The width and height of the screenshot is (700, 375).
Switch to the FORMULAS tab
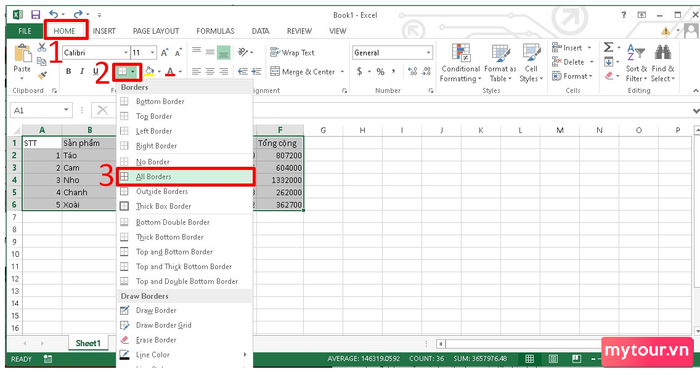(x=215, y=31)
